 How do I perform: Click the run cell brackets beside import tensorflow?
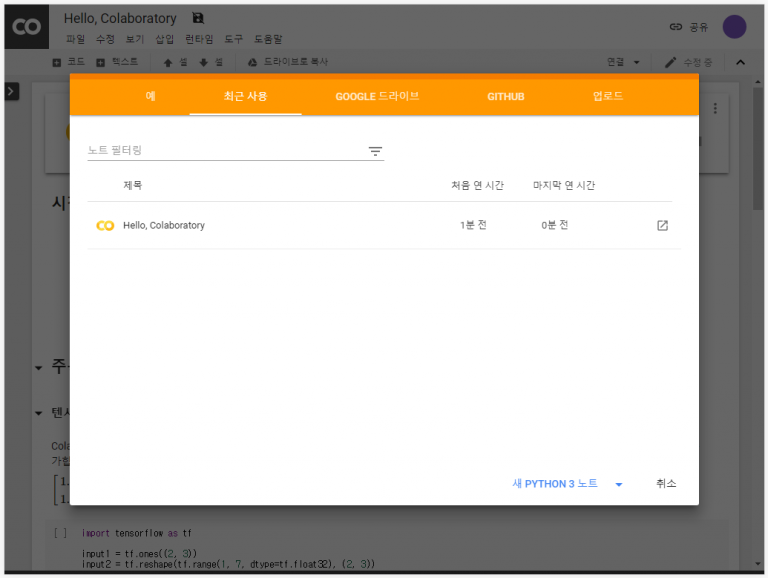(60, 533)
